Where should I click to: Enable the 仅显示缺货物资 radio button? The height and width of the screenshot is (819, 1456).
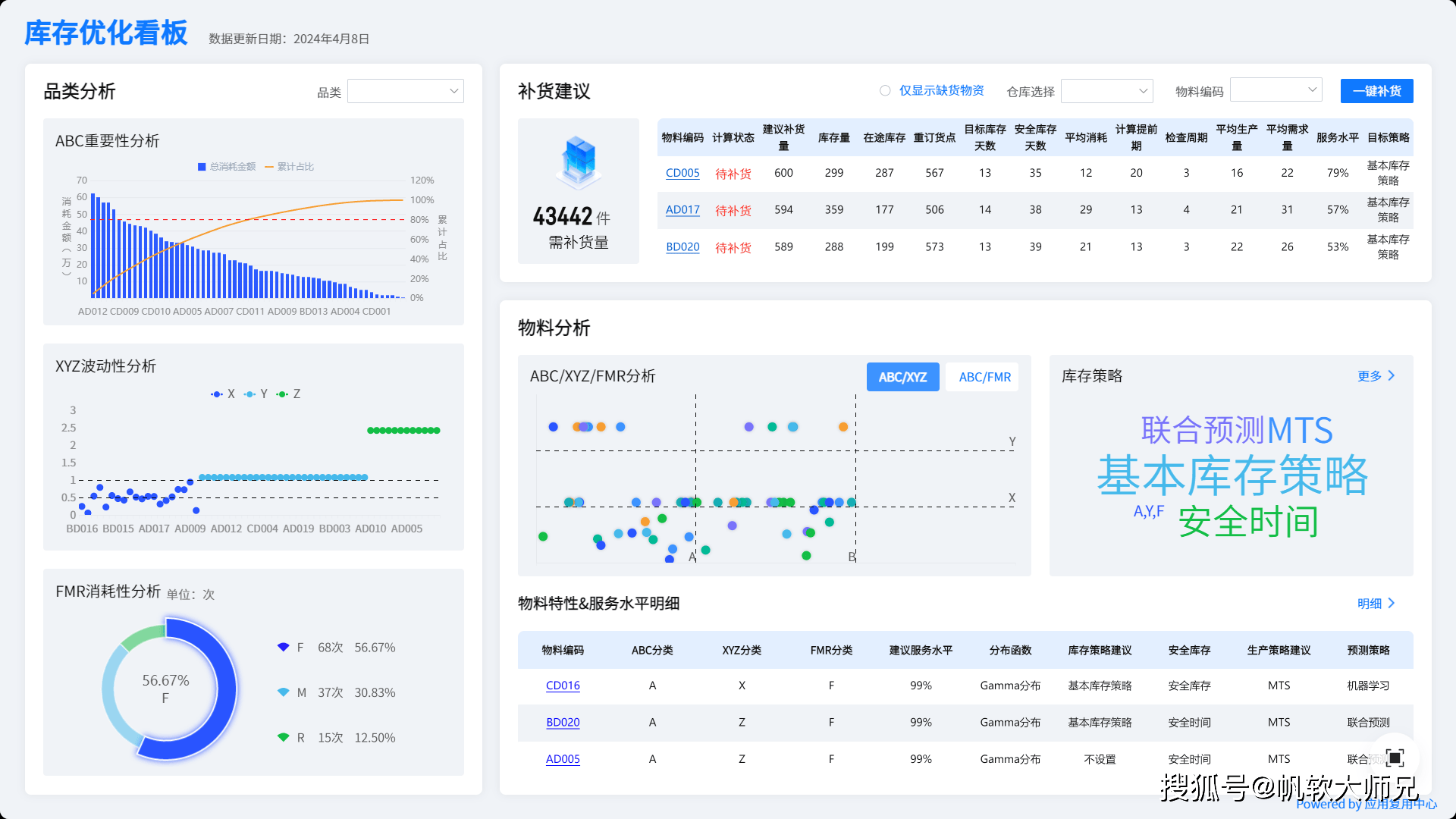tap(885, 90)
